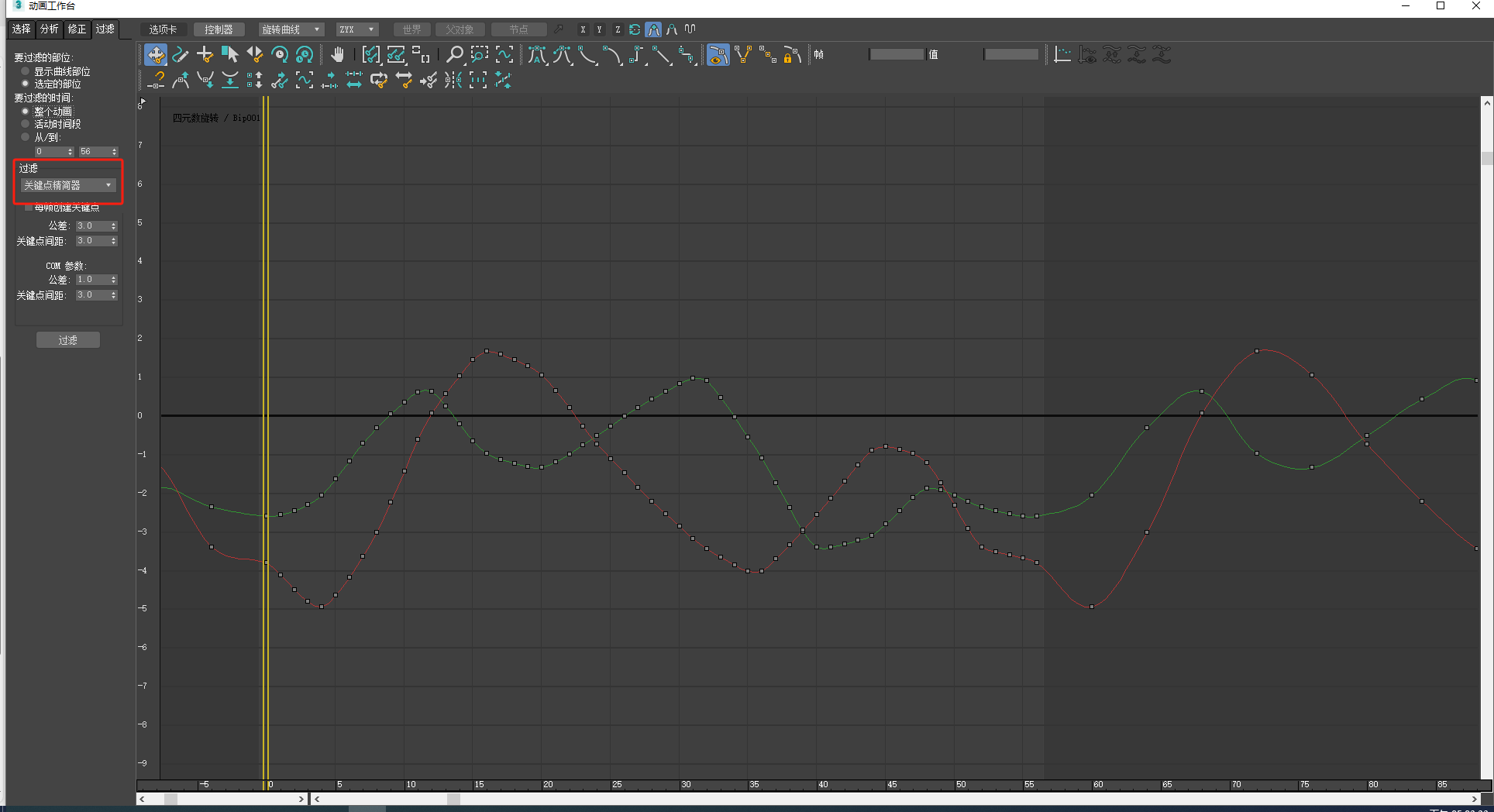Switch to the 过滤 tab
This screenshot has height=812, width=1494.
[x=105, y=29]
